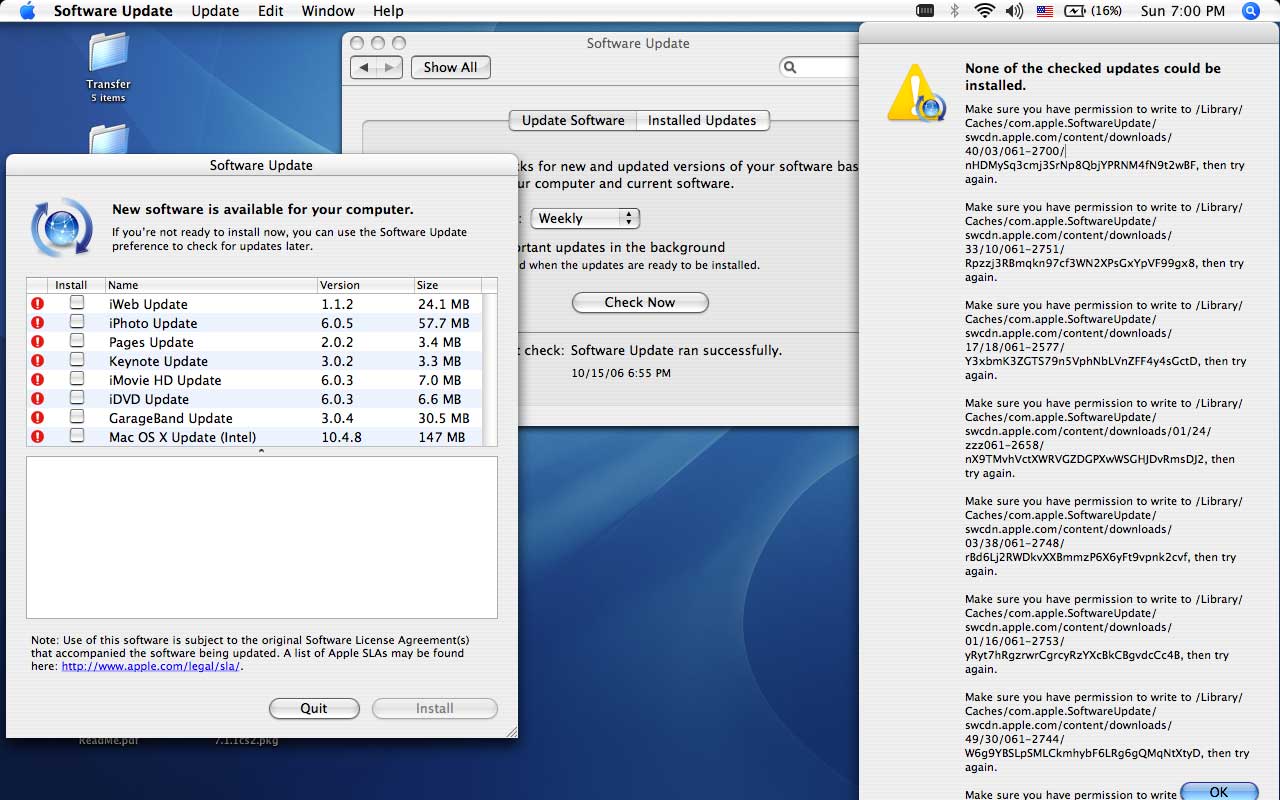Check the iWeb Update install checkbox
Viewport: 1280px width, 800px height.
(77, 303)
